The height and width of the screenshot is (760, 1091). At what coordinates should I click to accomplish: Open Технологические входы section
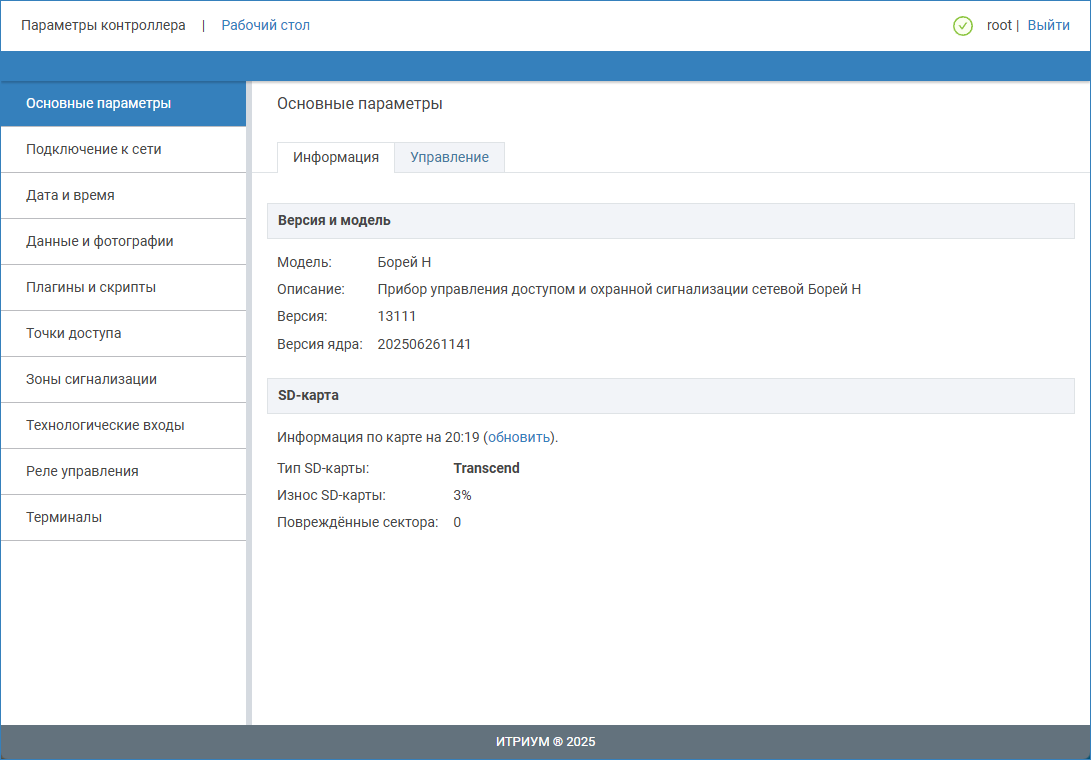tap(123, 425)
